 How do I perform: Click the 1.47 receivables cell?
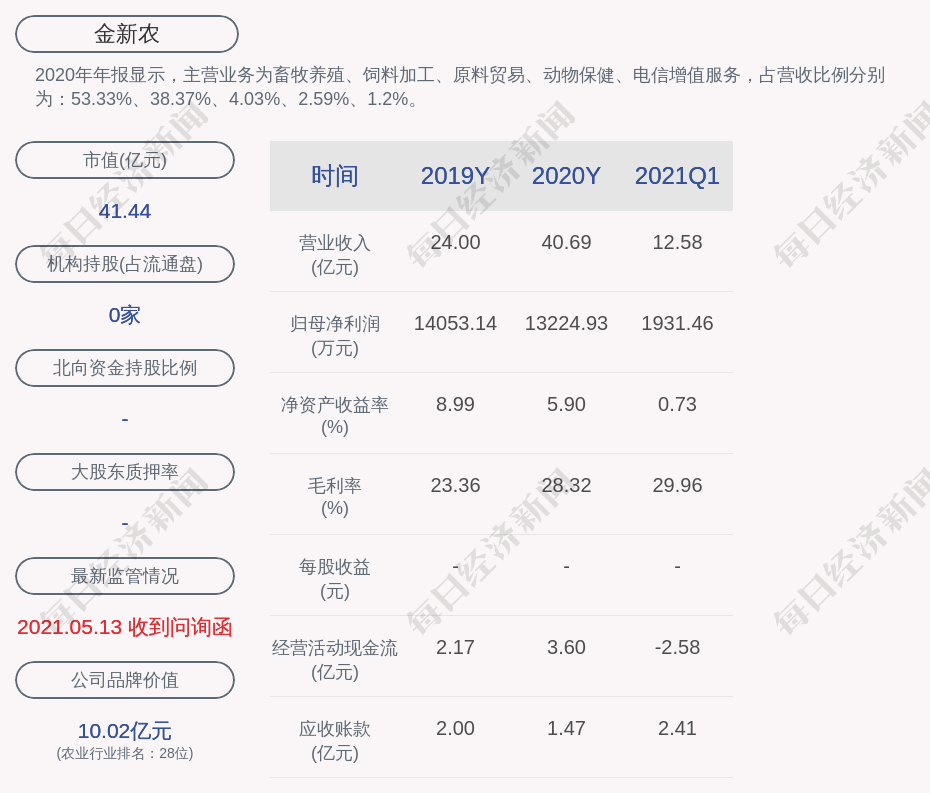click(x=566, y=728)
